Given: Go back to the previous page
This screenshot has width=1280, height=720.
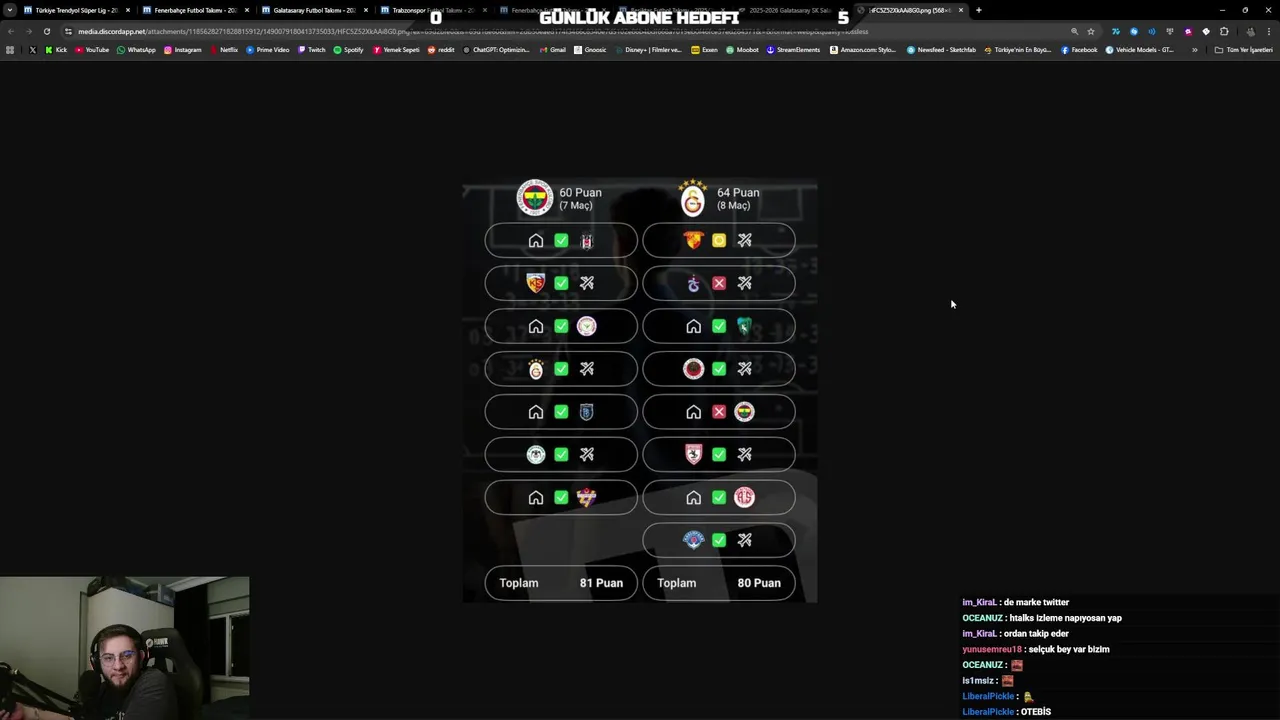Looking at the screenshot, I should (11, 31).
